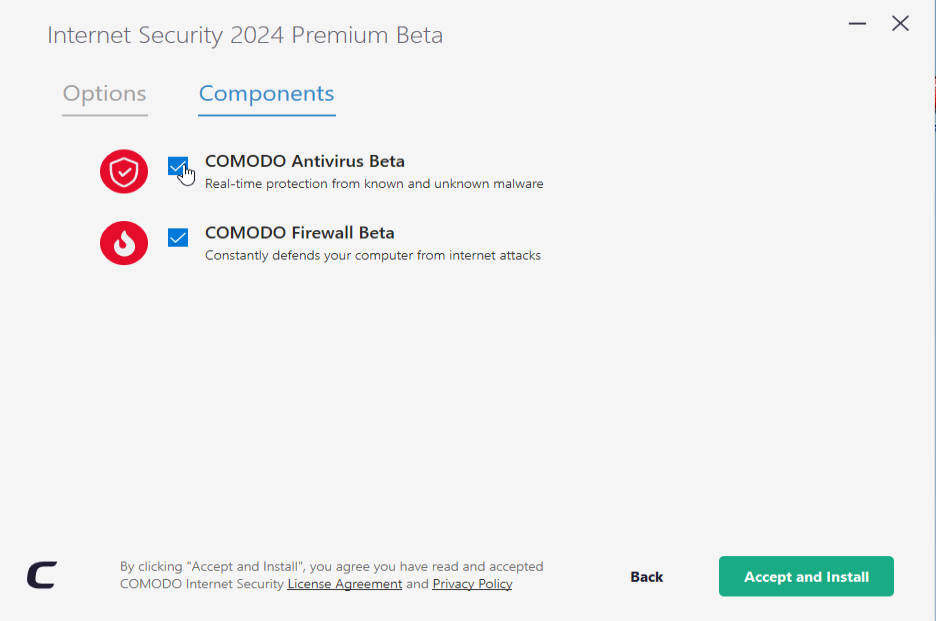Go to previous step with Back
936x621 pixels.
(647, 577)
